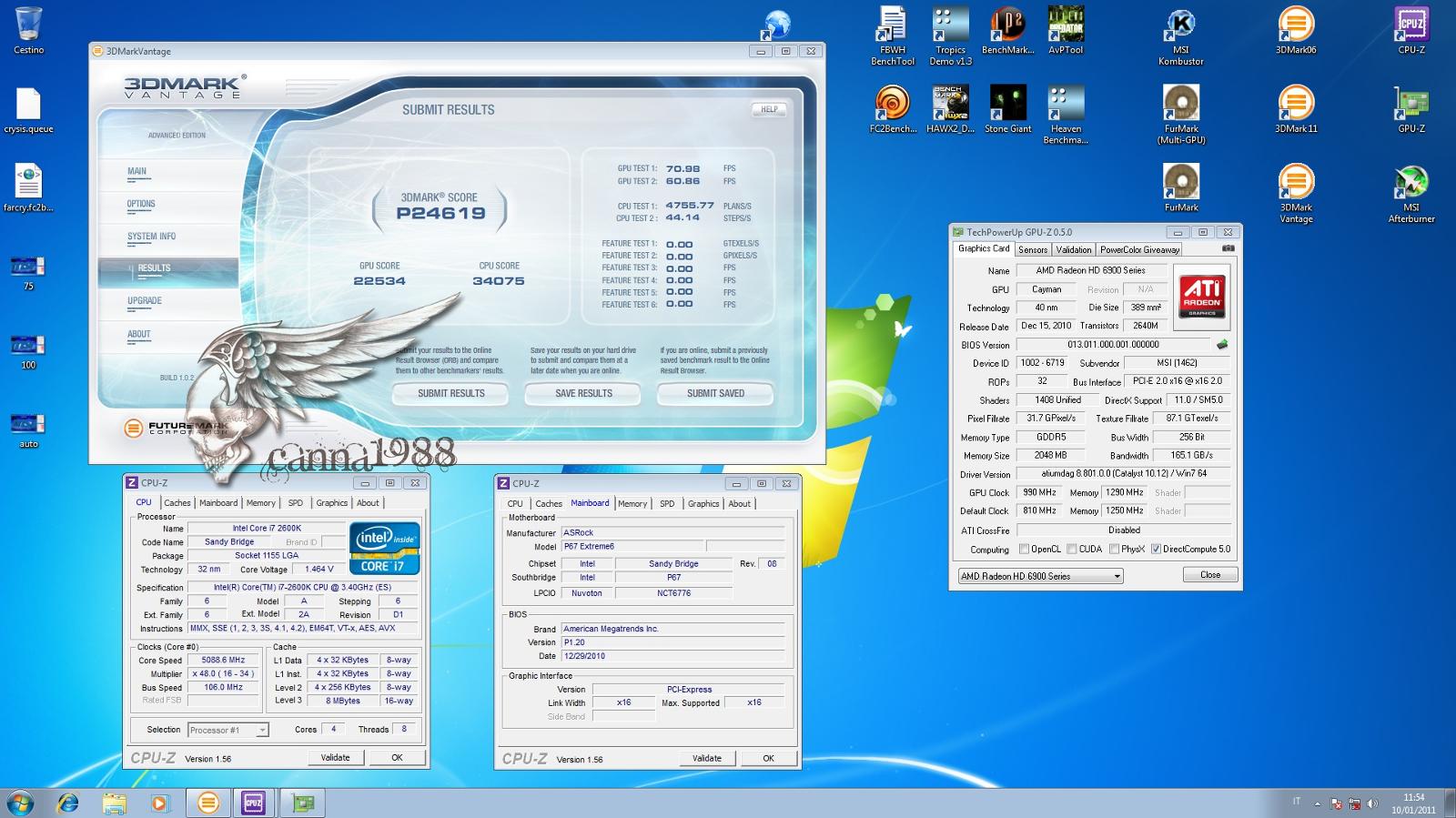Open MAIN in 3DMark Vantage sidebar
The image size is (1456, 818).
click(x=136, y=171)
